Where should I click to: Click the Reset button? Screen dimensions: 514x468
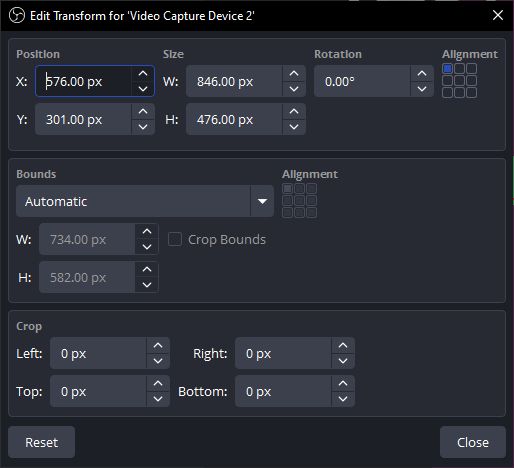pos(42,442)
